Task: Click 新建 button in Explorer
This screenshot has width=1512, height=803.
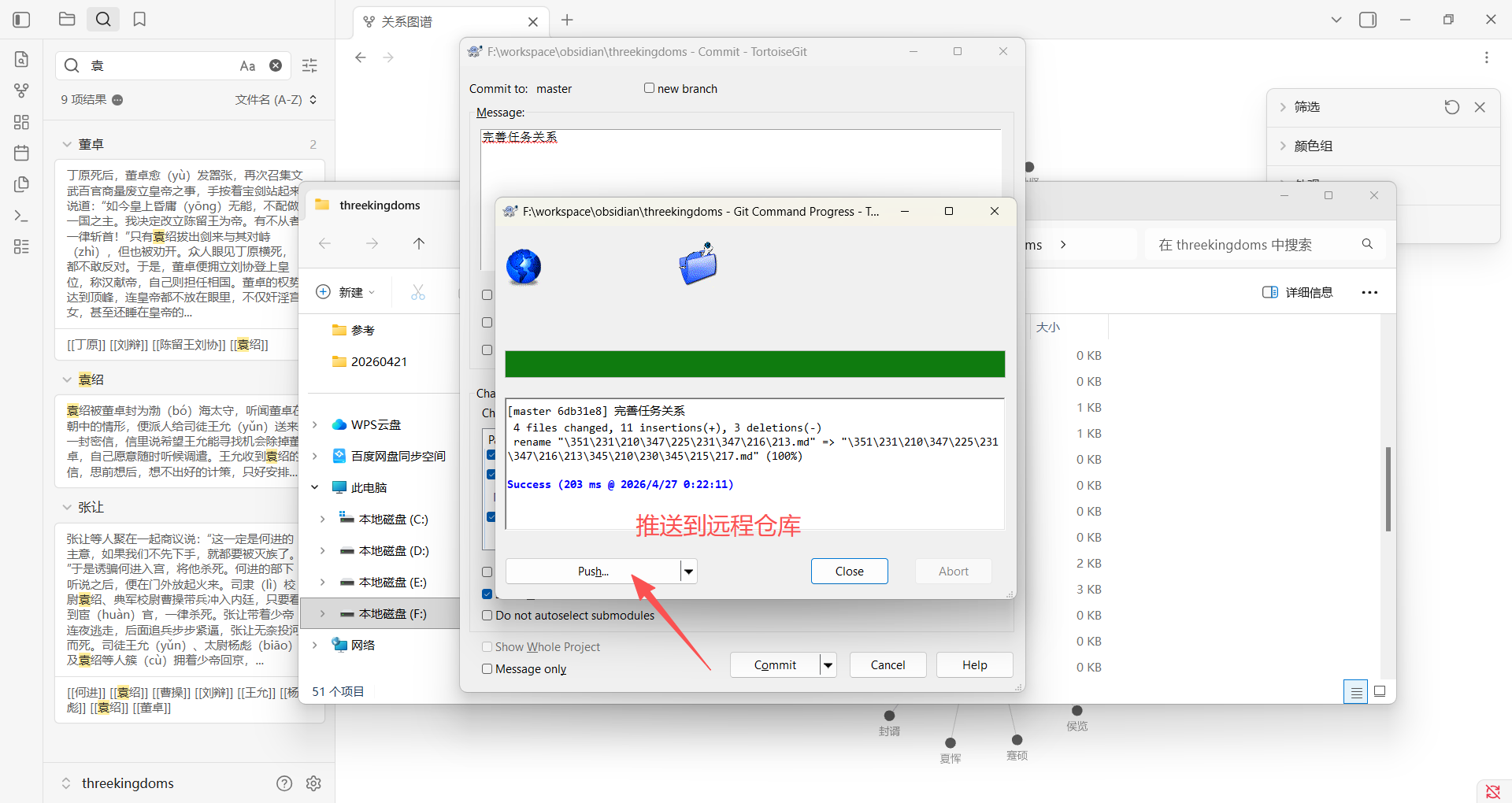Action: coord(346,292)
